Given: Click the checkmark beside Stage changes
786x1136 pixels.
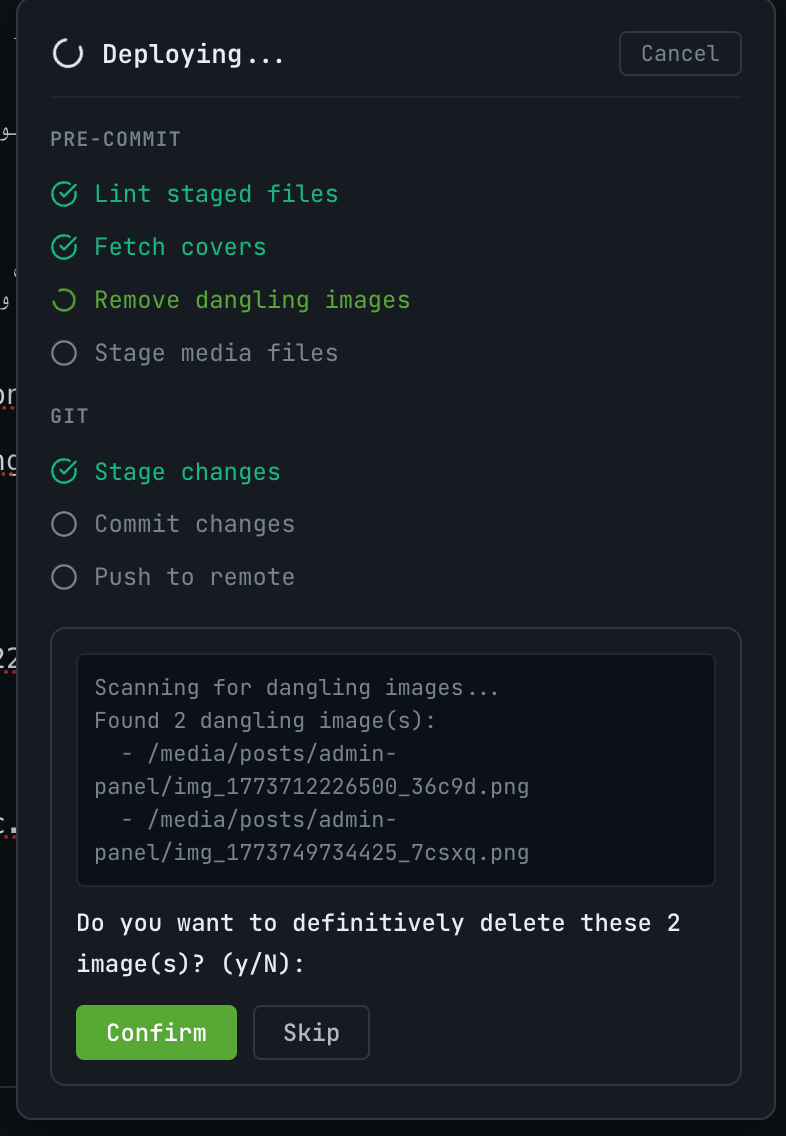Looking at the screenshot, I should [63, 471].
